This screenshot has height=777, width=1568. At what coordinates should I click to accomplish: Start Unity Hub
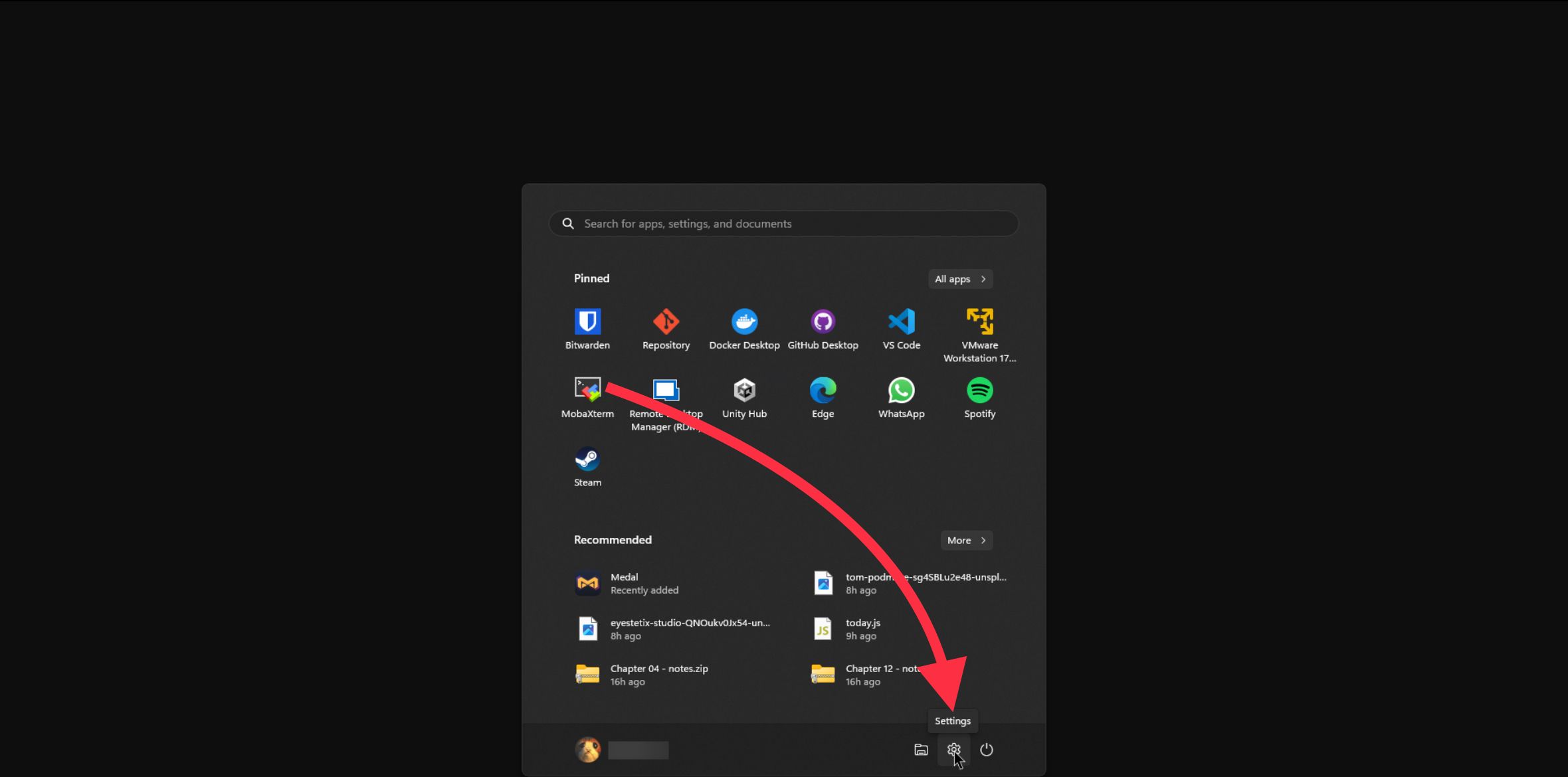point(744,396)
